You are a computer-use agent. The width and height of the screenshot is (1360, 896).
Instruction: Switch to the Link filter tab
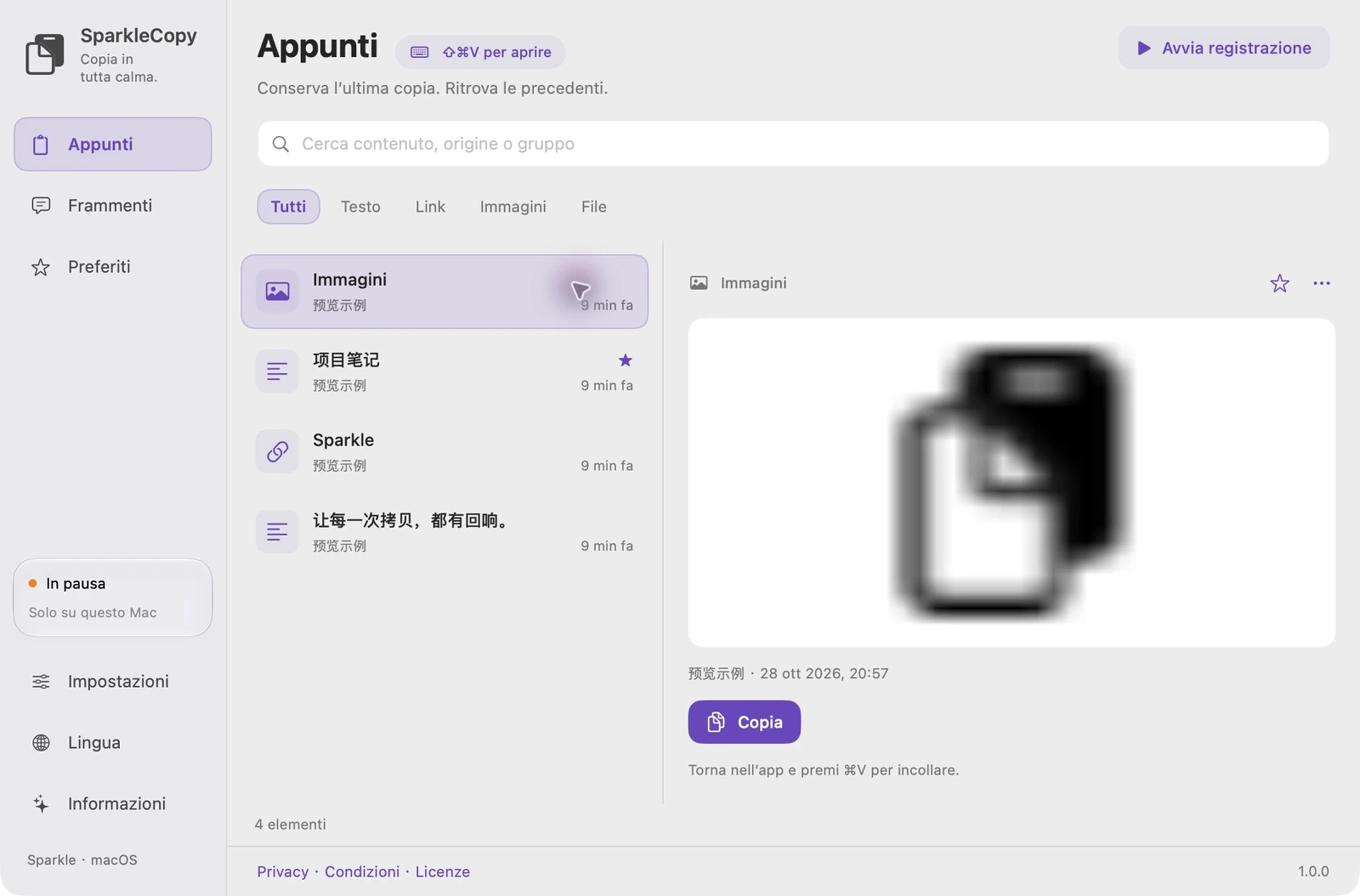click(x=430, y=207)
